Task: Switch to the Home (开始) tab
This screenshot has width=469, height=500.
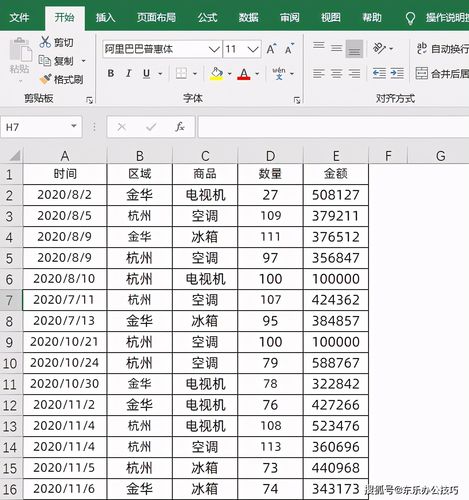Action: [65, 17]
